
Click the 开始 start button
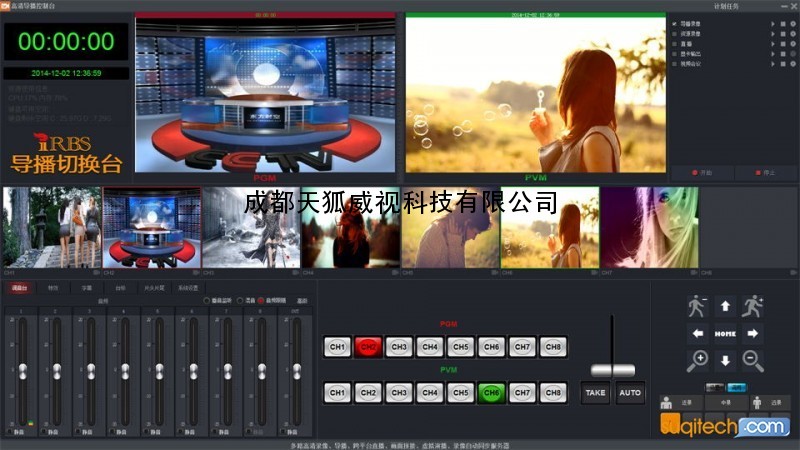703,173
